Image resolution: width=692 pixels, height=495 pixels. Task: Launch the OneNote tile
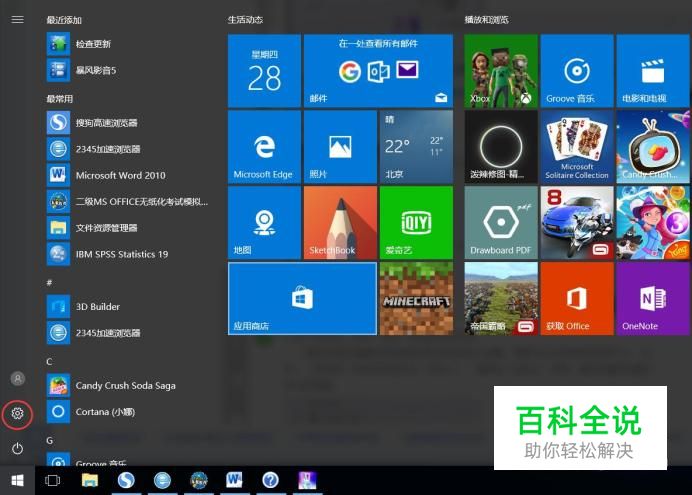(653, 298)
